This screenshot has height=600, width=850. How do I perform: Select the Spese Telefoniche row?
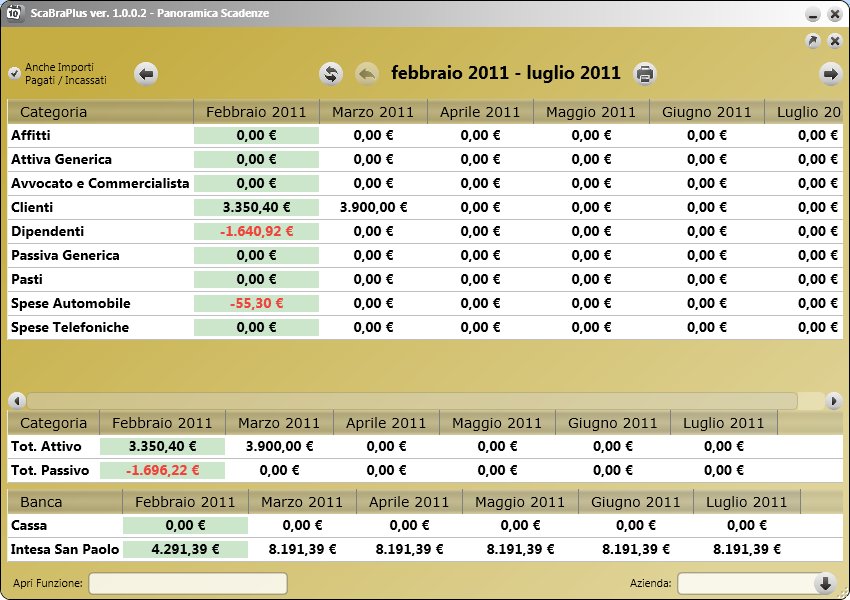[x=425, y=327]
